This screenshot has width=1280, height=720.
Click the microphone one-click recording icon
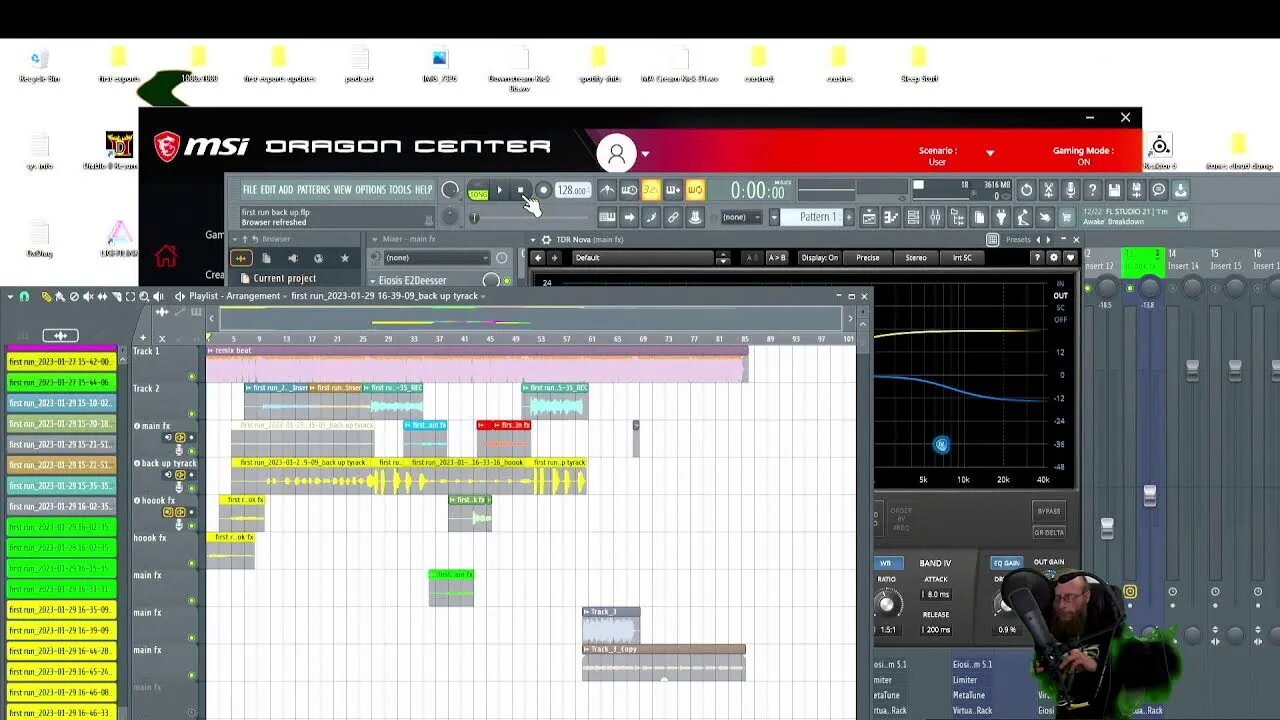(x=1070, y=190)
